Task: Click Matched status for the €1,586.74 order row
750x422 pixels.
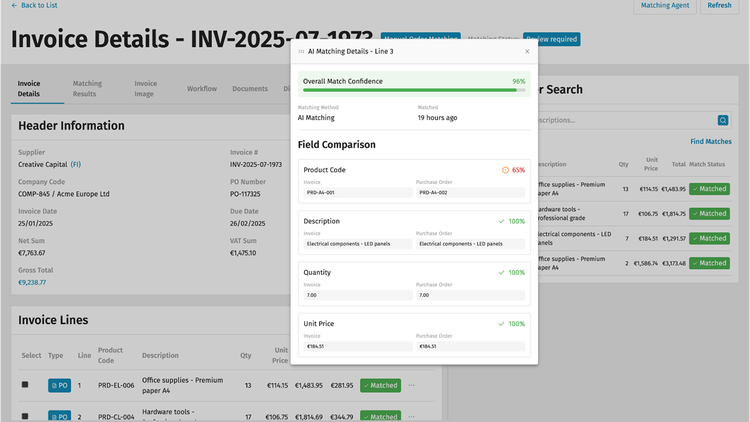Action: click(709, 263)
